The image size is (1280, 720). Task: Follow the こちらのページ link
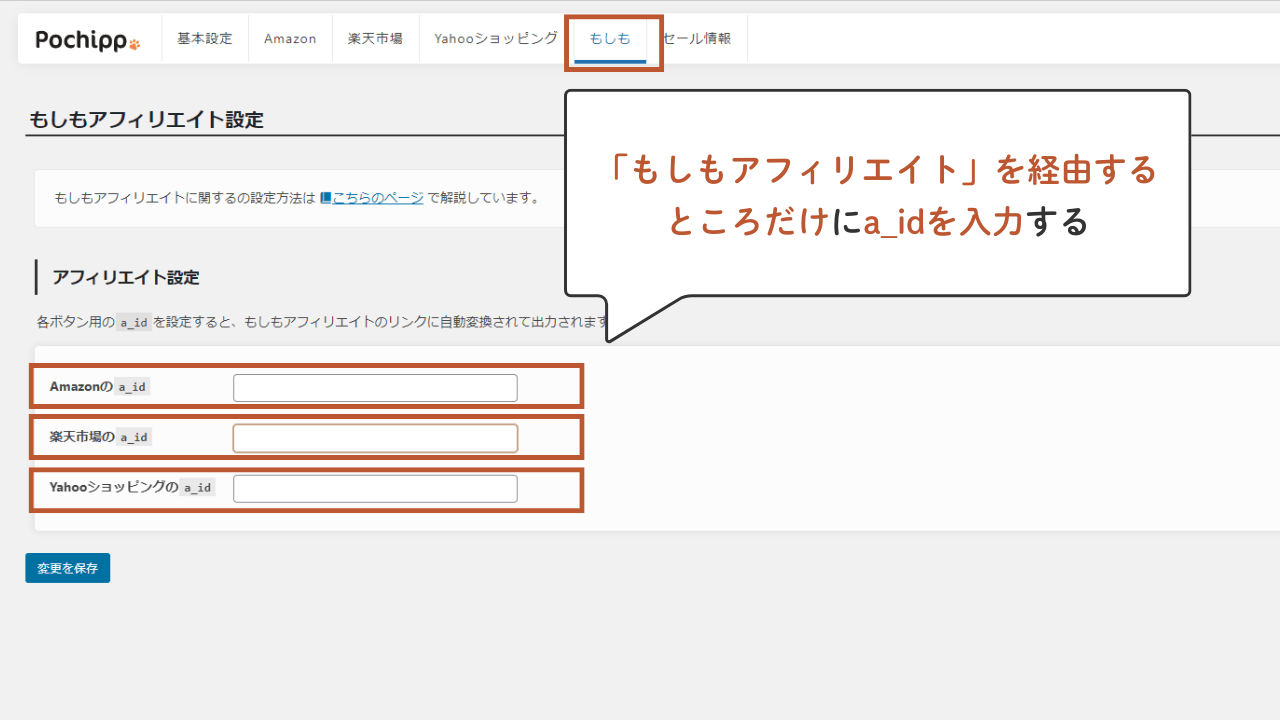tap(378, 198)
